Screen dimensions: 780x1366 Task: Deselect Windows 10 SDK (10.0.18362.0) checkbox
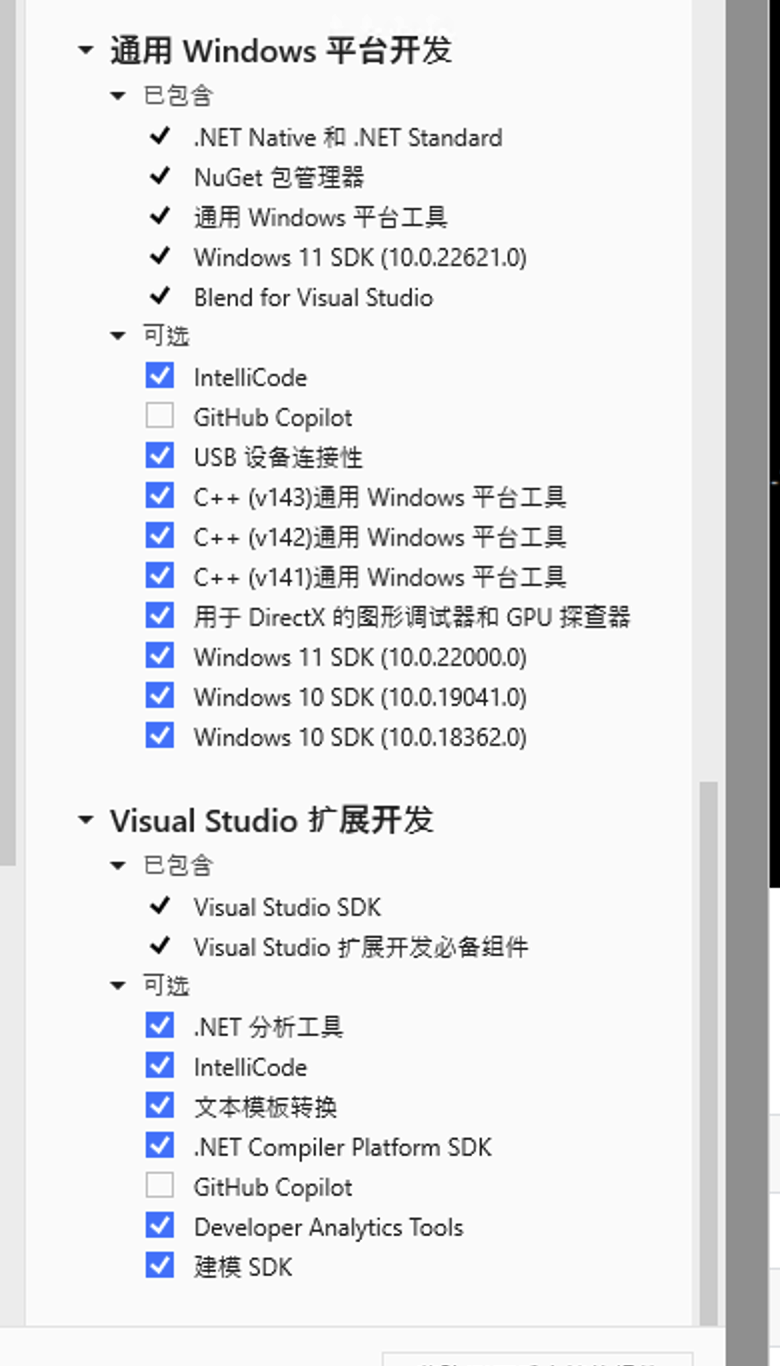pyautogui.click(x=159, y=736)
